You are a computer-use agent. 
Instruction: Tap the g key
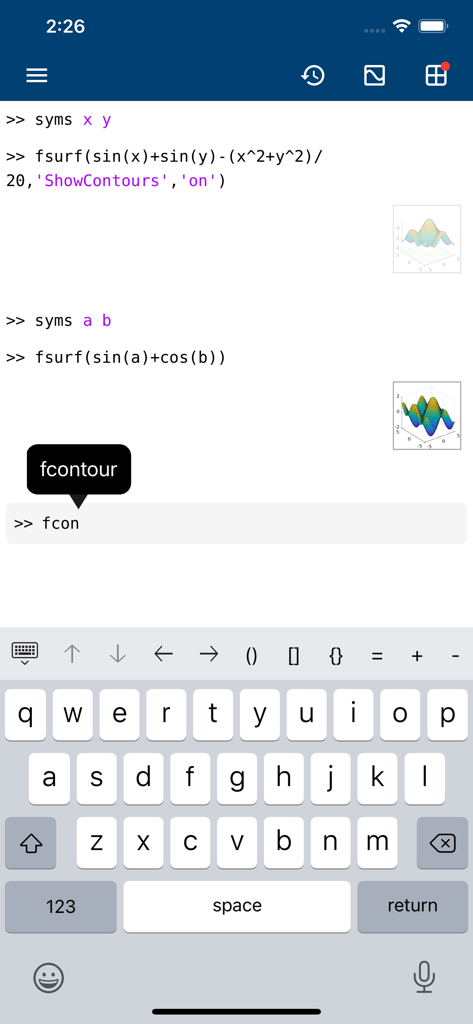coord(236,778)
